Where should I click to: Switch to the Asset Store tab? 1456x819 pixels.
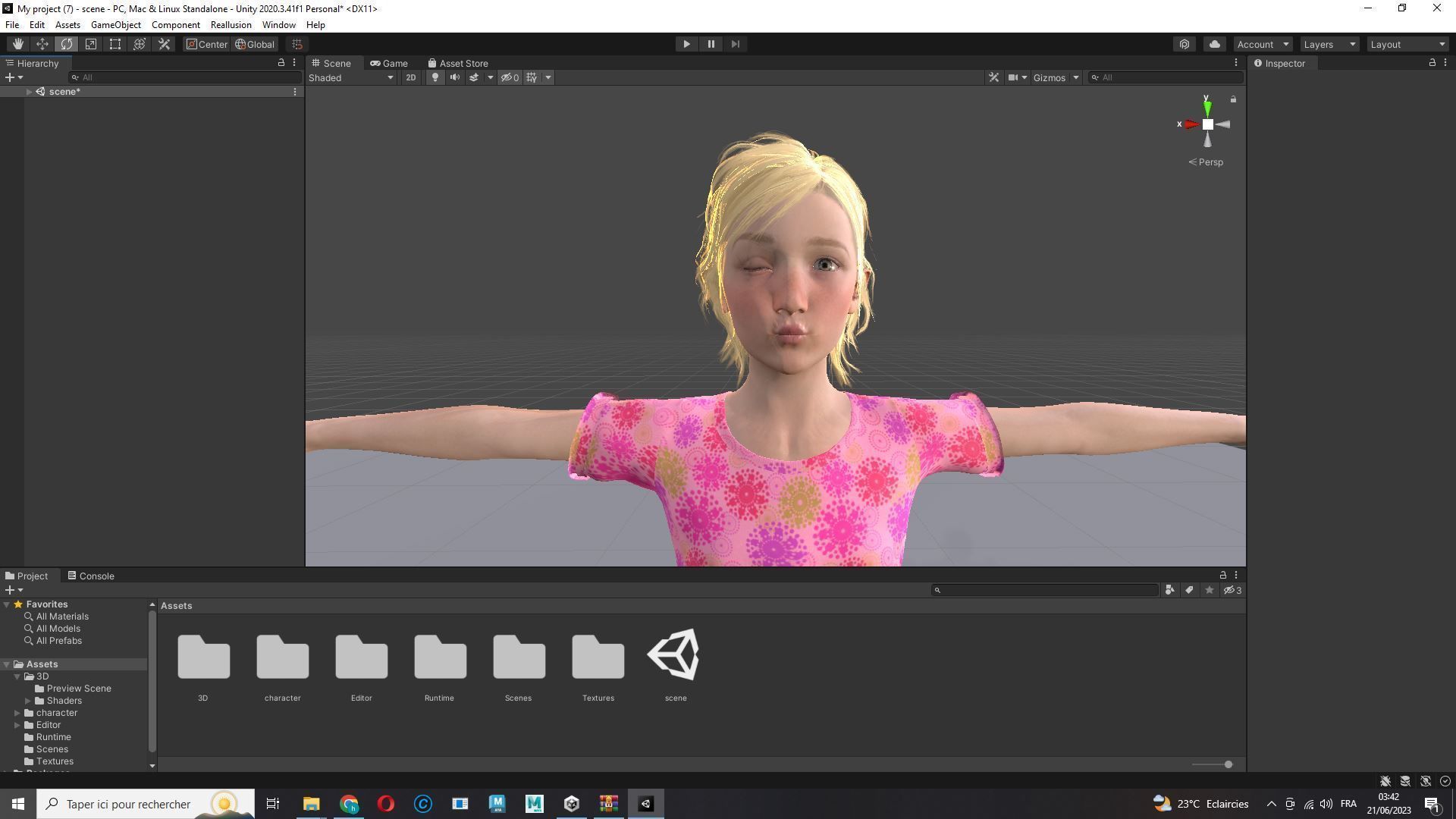pos(458,64)
